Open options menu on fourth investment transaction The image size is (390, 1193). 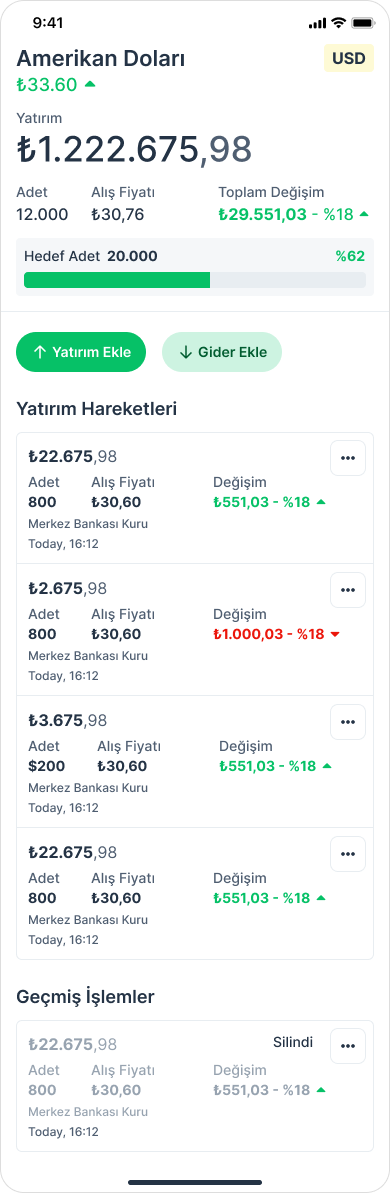[348, 854]
